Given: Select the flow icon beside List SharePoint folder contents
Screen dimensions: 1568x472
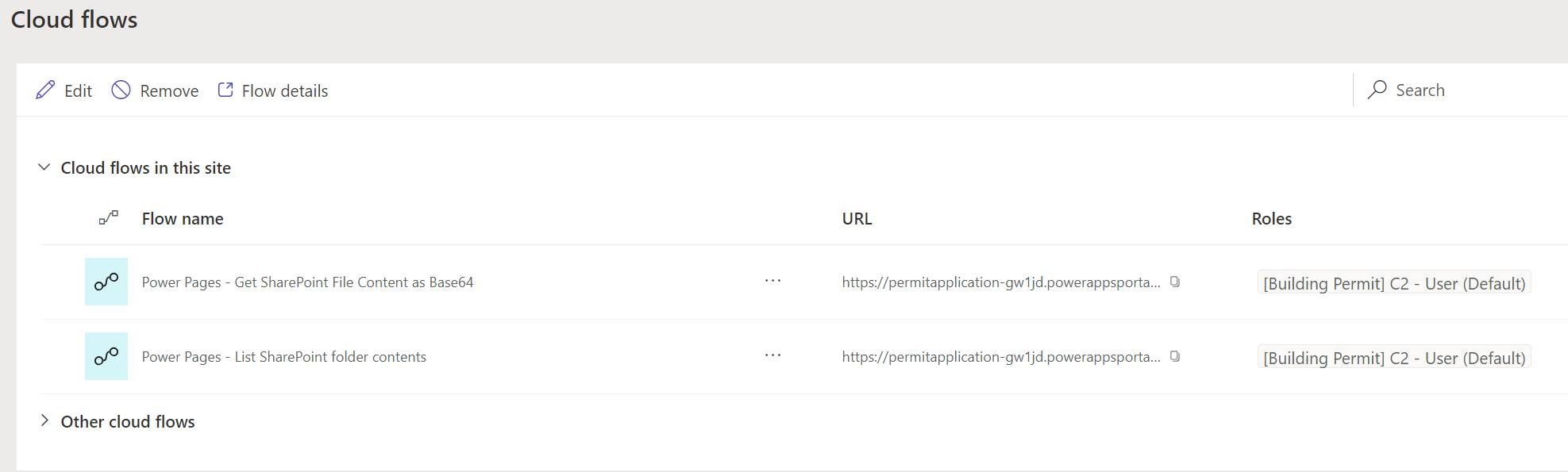Looking at the screenshot, I should (x=106, y=355).
